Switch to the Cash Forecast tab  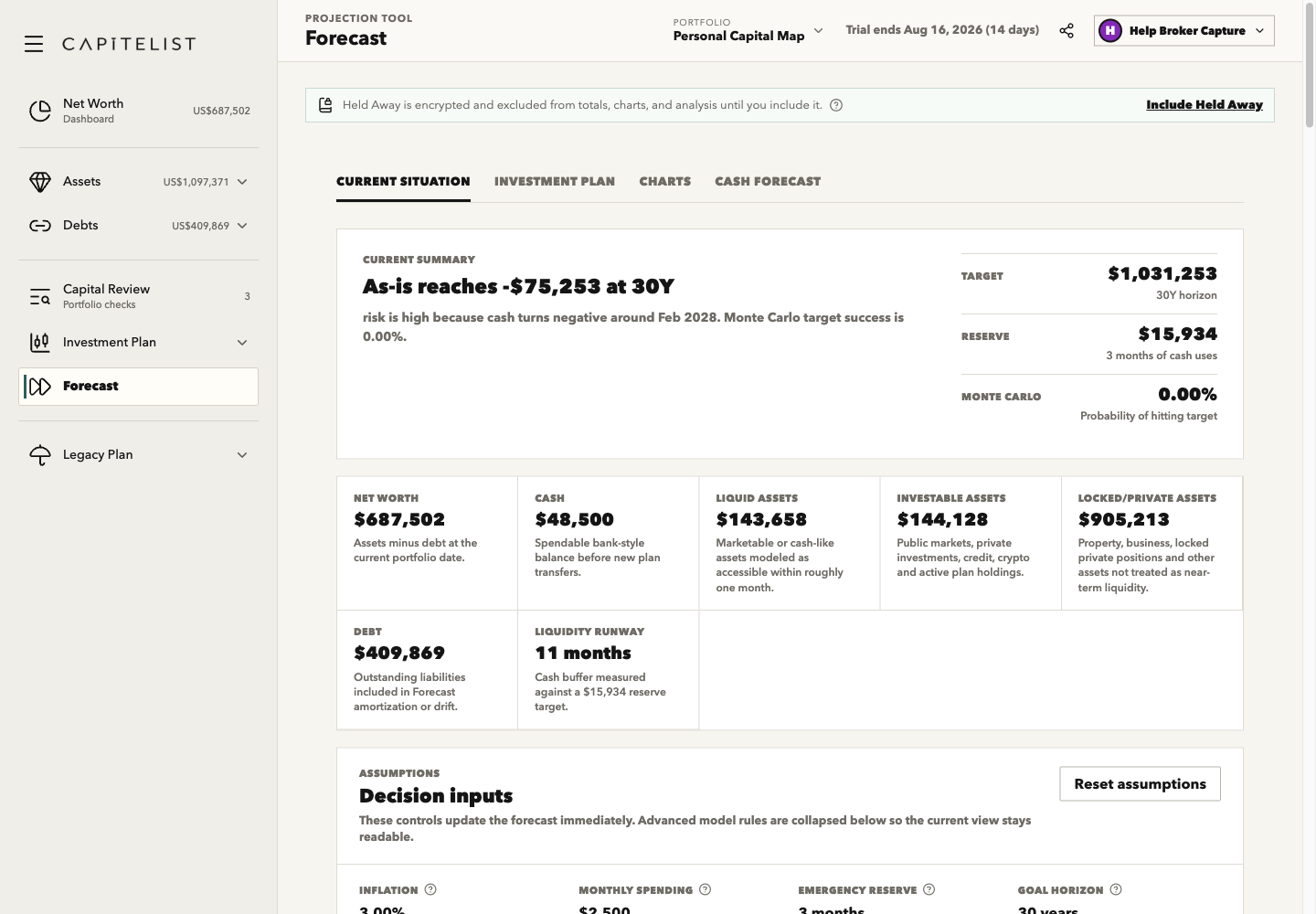[768, 182]
